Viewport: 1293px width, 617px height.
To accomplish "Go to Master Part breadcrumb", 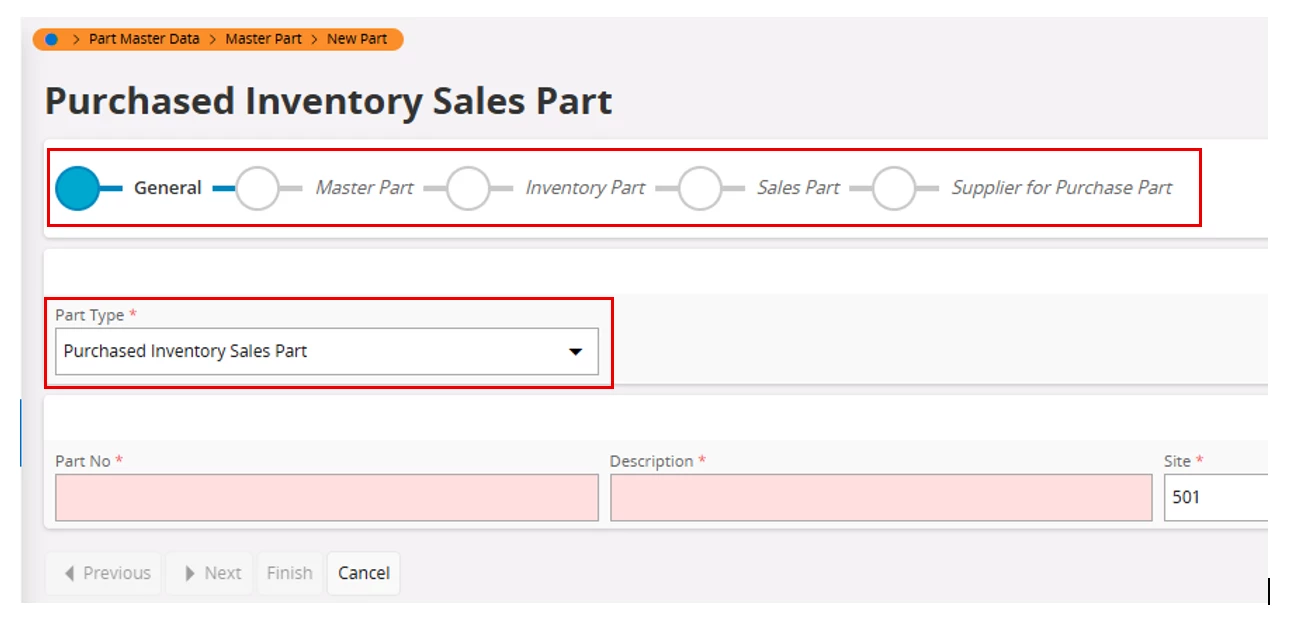I will 264,39.
